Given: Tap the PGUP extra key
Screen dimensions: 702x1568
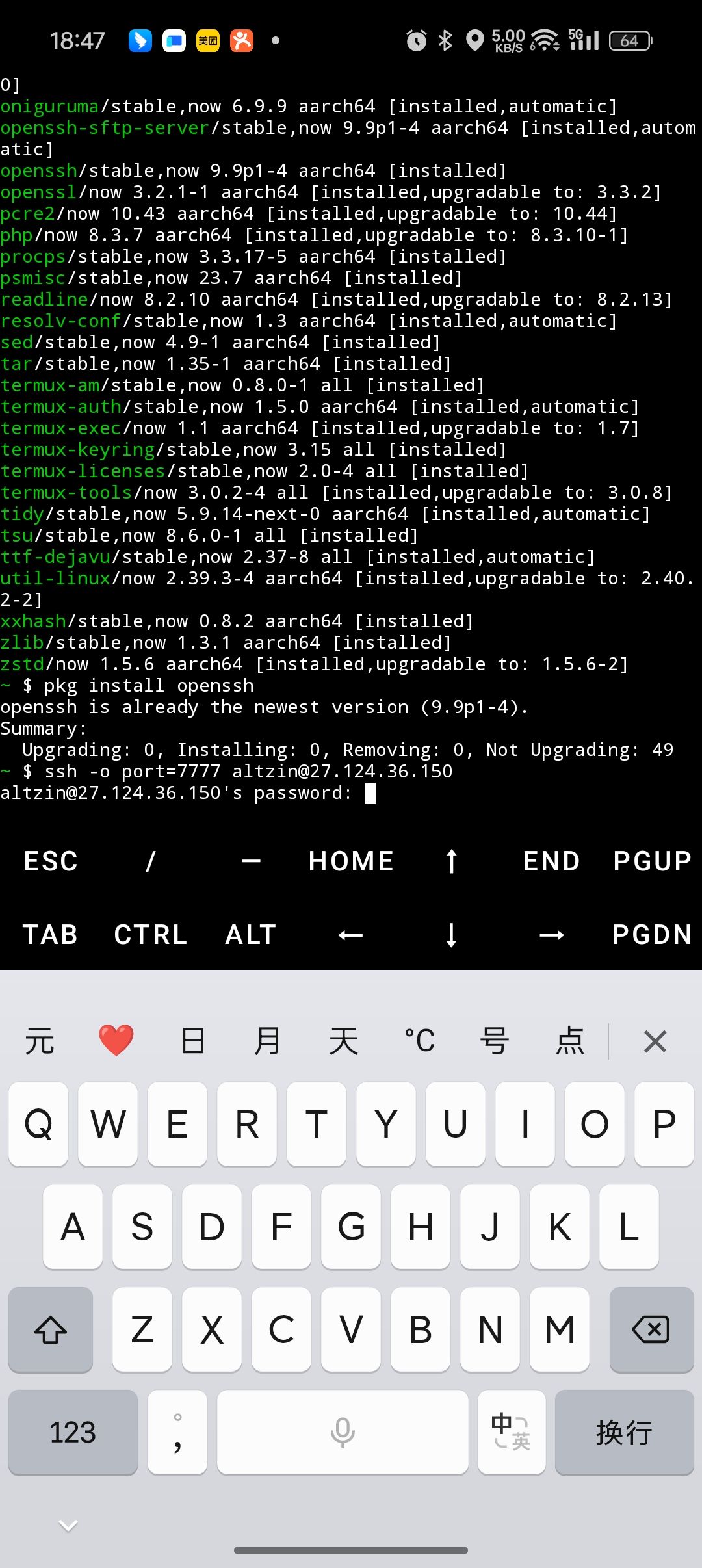Looking at the screenshot, I should pyautogui.click(x=652, y=861).
